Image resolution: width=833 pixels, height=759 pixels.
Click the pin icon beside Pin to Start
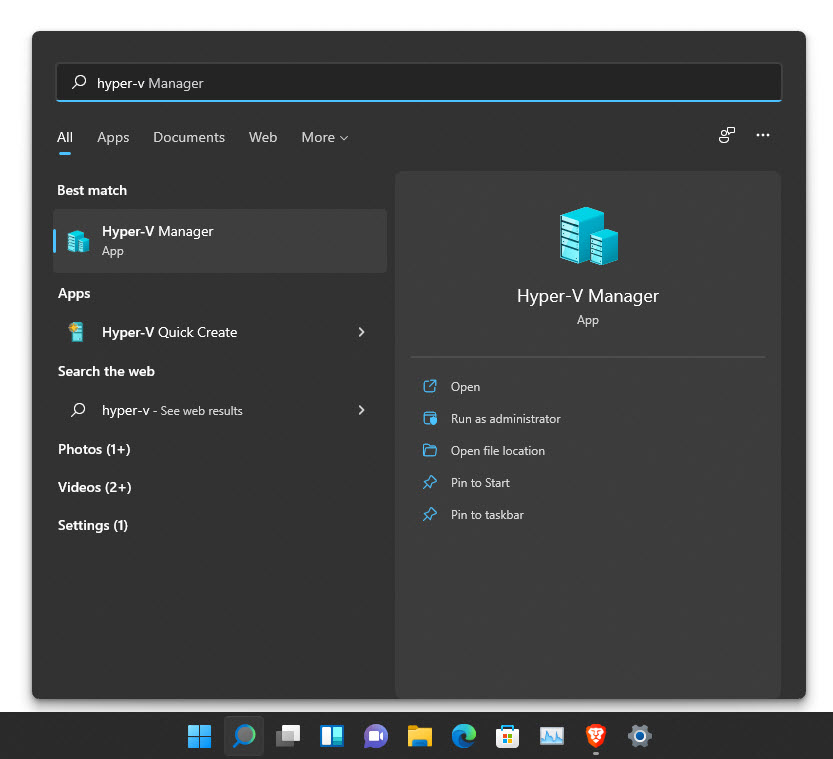430,482
